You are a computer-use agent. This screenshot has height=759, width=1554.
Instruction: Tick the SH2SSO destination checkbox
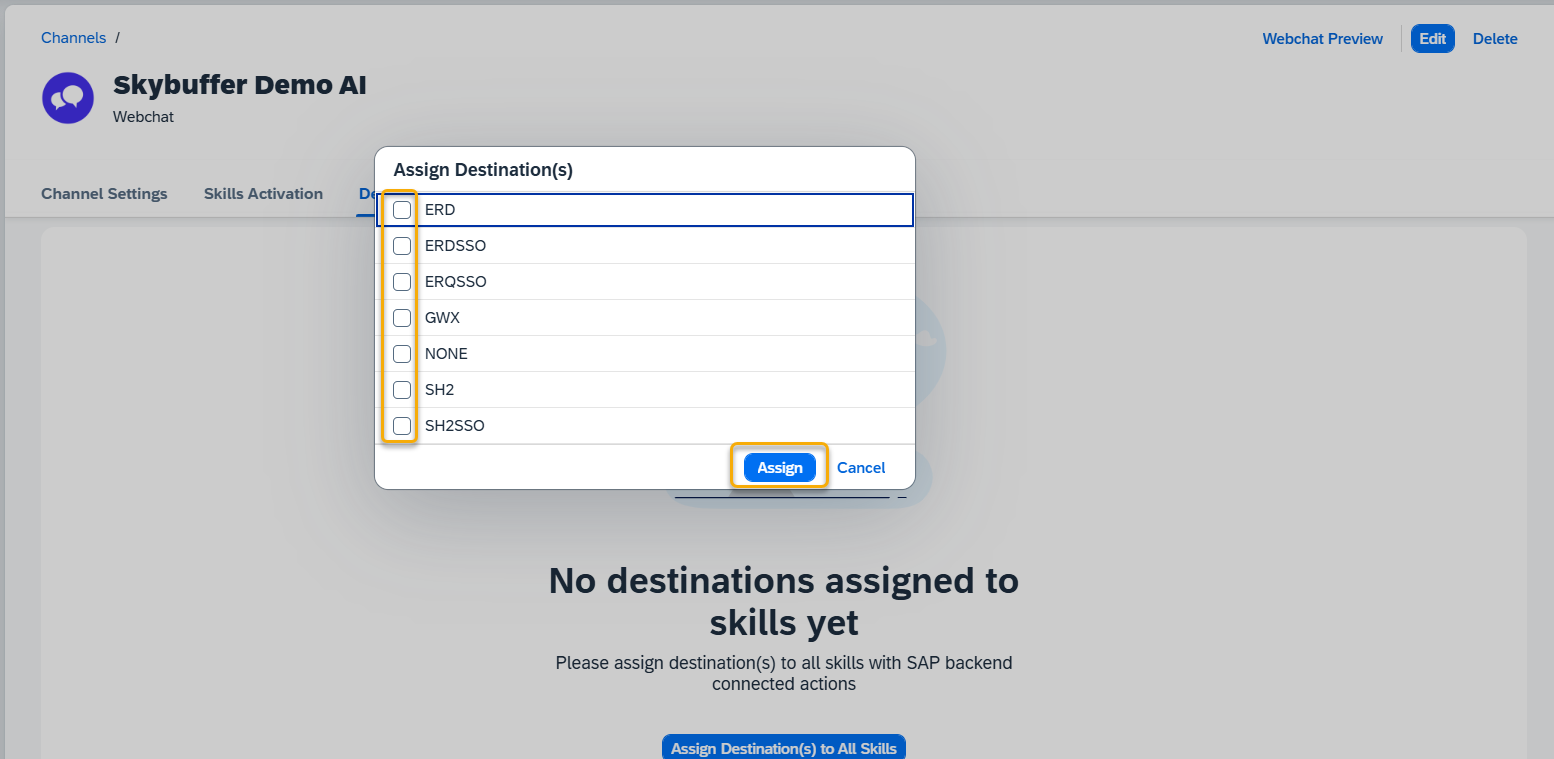pos(402,426)
